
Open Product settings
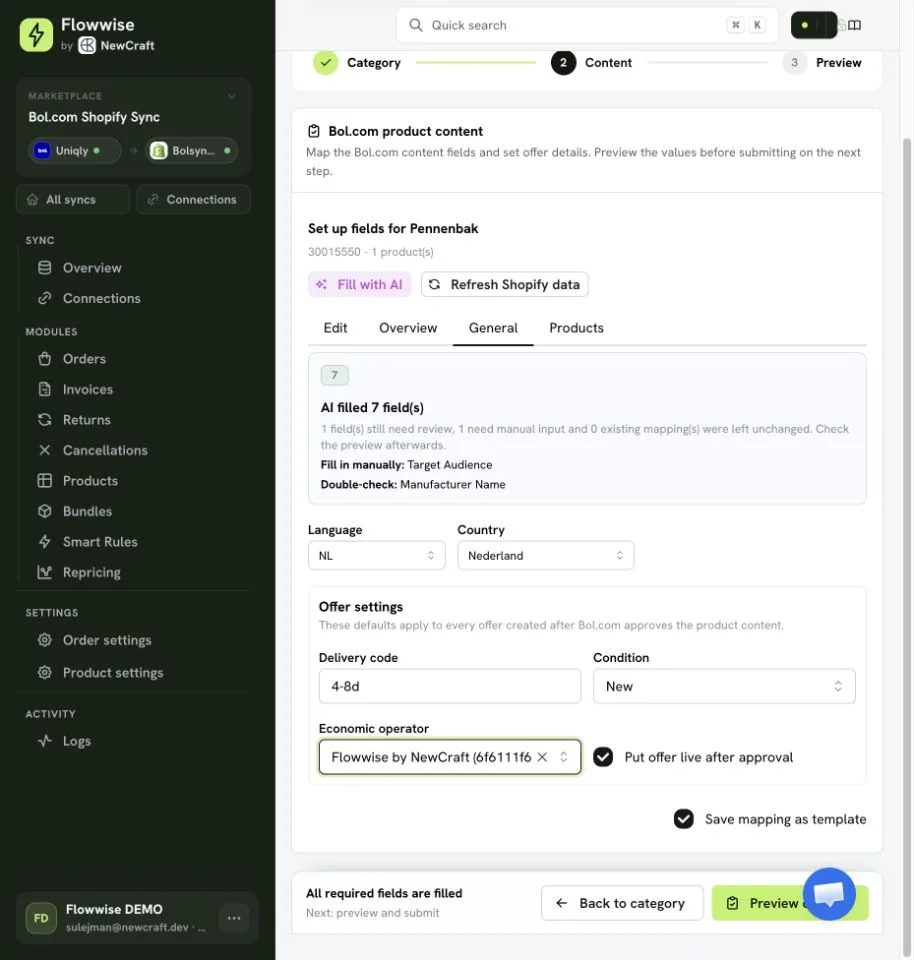pyautogui.click(x=113, y=673)
